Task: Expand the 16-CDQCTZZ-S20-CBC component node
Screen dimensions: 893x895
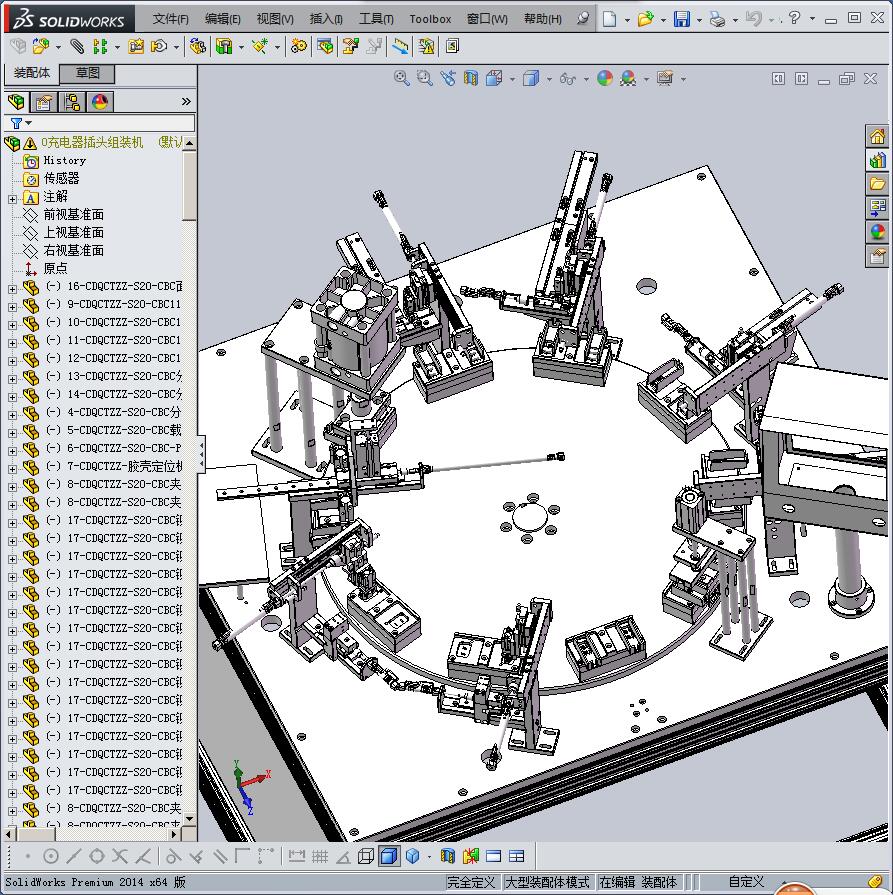Action: coord(12,287)
